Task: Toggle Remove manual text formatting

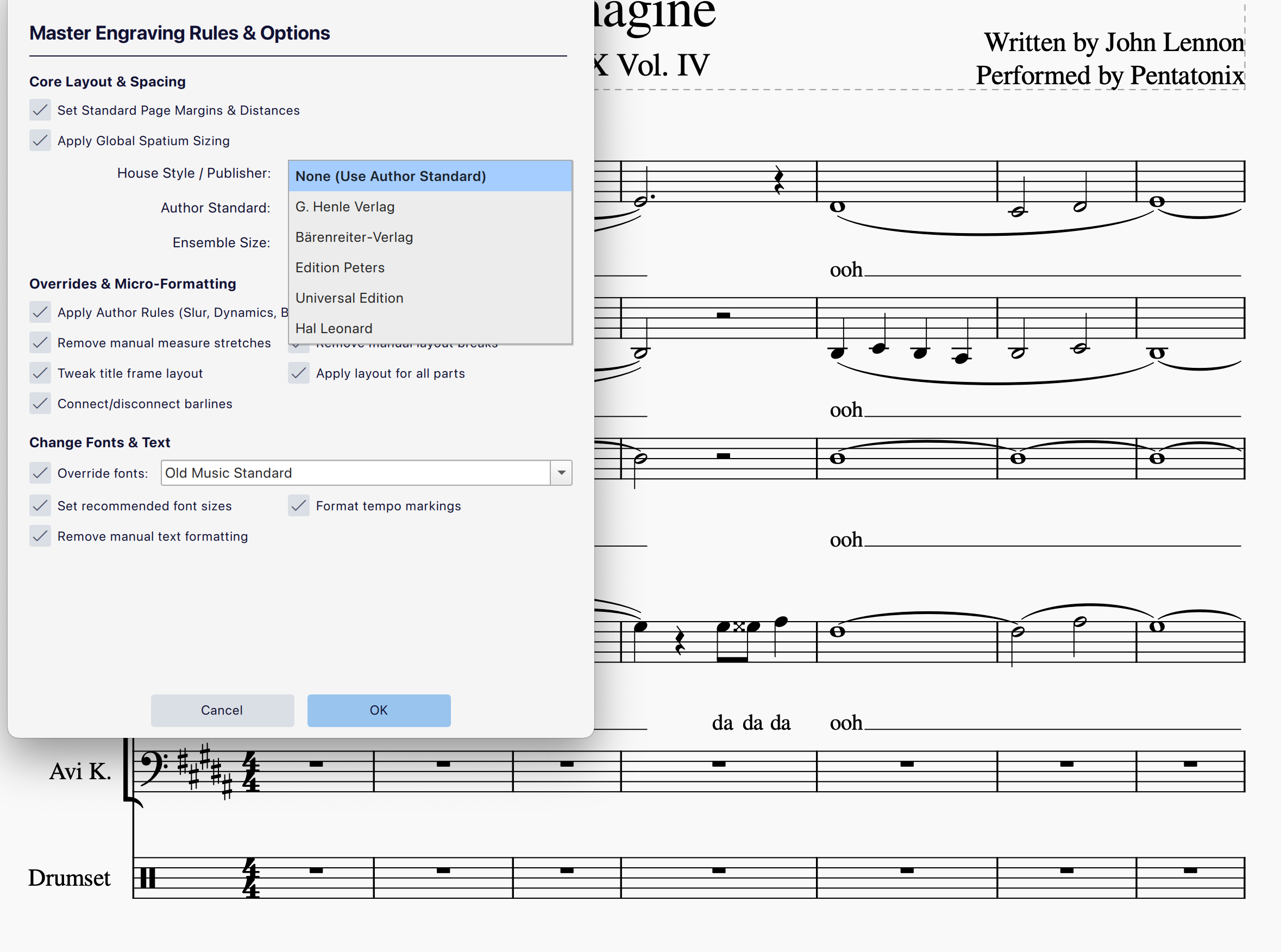Action: pos(40,536)
